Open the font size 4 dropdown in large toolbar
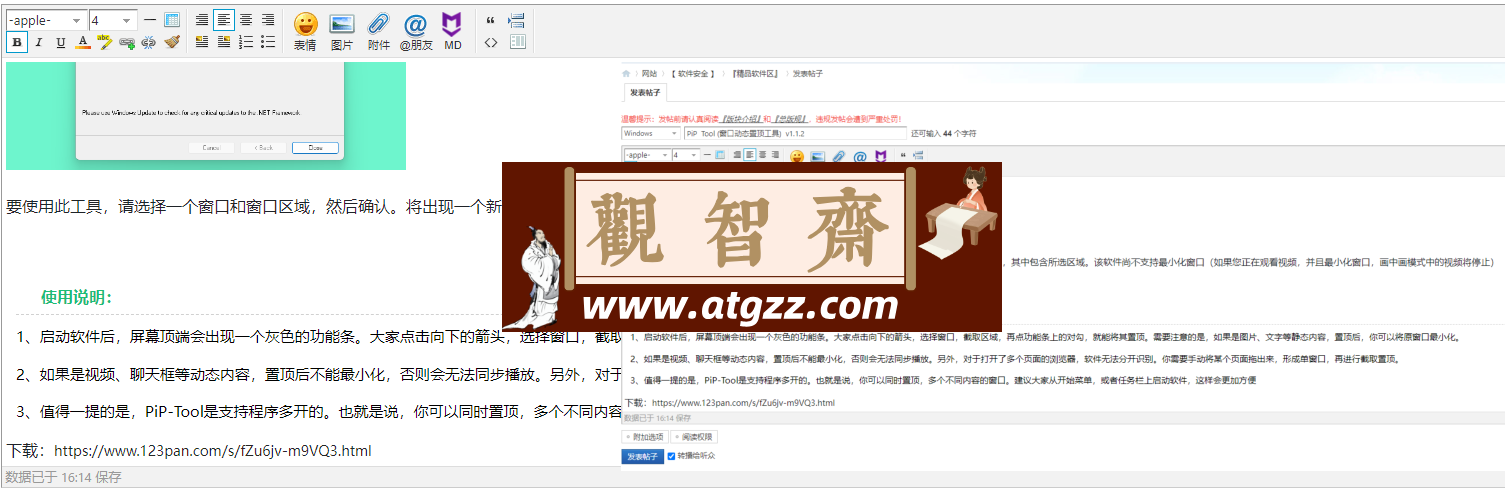The width and height of the screenshot is (1505, 494). [x=113, y=20]
